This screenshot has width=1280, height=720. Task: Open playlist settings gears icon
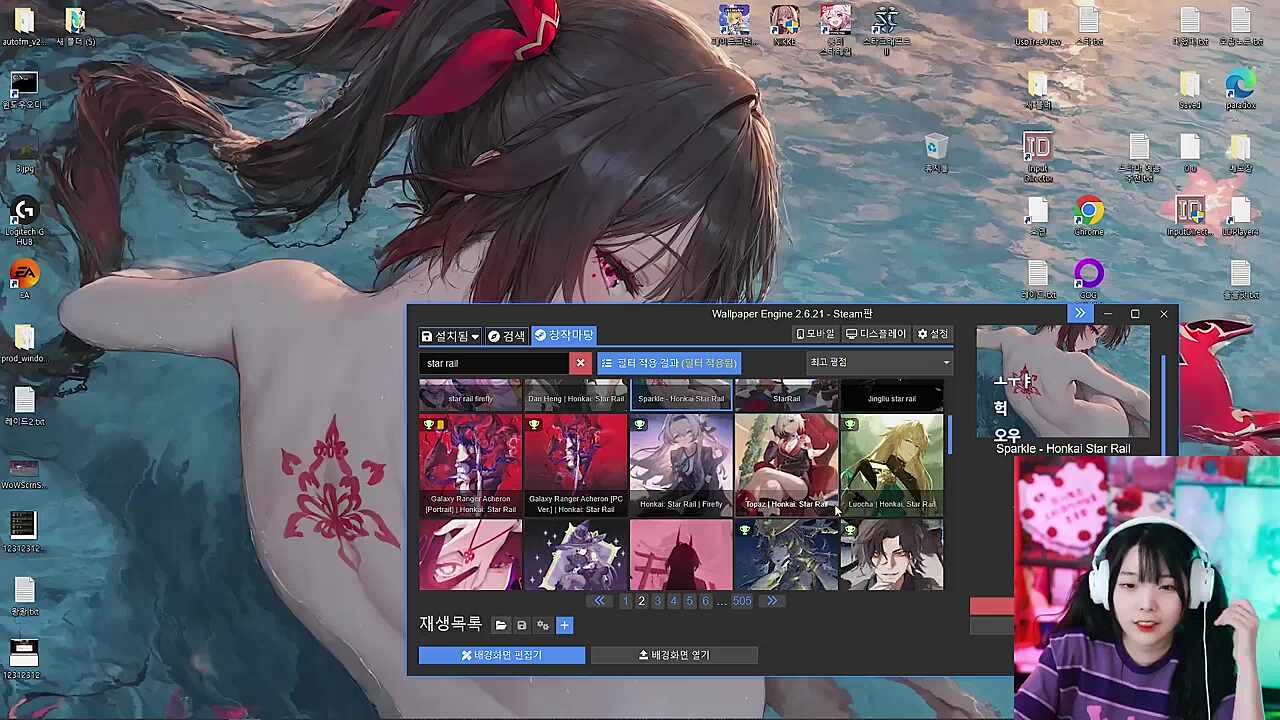pos(543,625)
